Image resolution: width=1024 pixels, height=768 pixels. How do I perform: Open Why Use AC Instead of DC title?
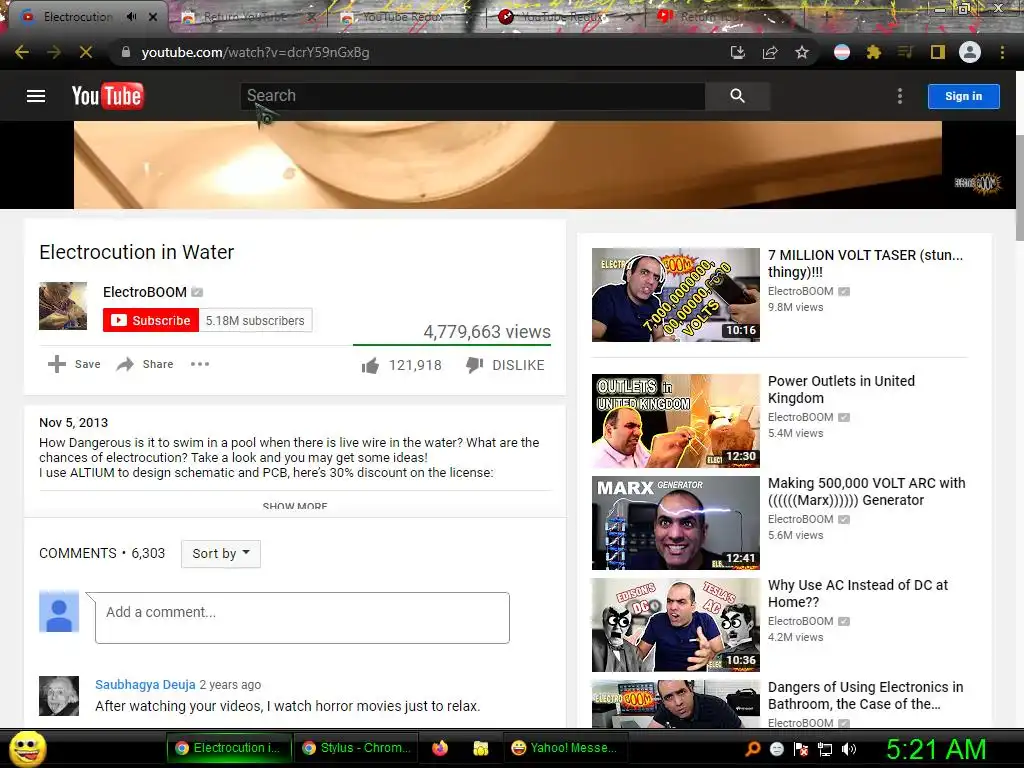(857, 593)
